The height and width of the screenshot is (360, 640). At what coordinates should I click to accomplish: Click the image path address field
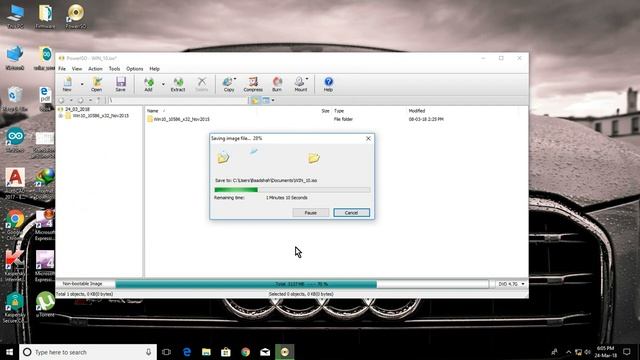coord(177,100)
